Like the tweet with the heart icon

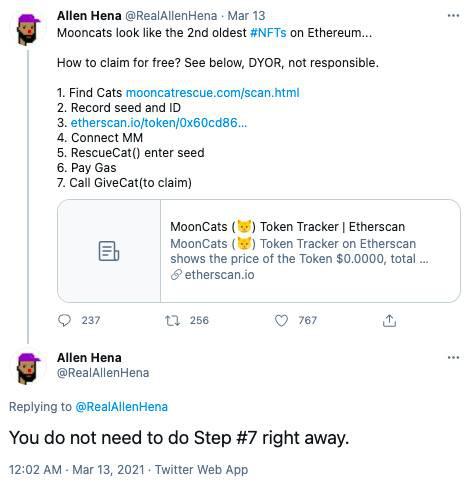point(281,321)
